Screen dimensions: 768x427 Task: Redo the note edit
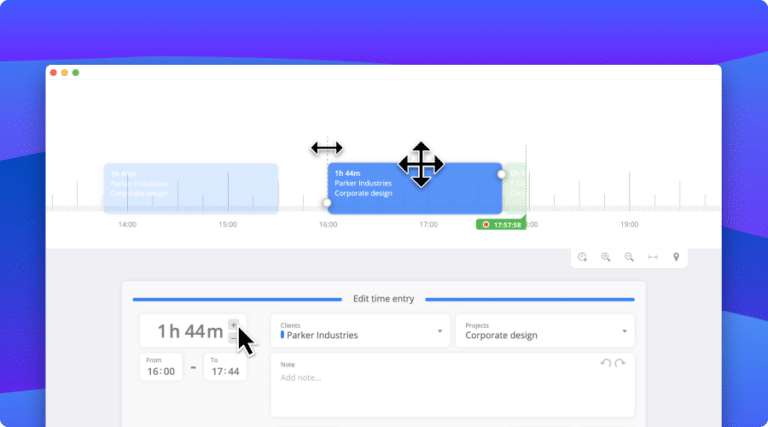click(x=620, y=363)
